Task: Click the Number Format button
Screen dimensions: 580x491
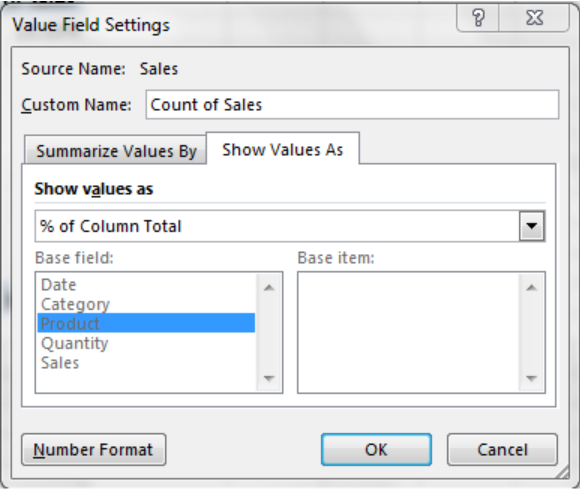Action: point(94,450)
